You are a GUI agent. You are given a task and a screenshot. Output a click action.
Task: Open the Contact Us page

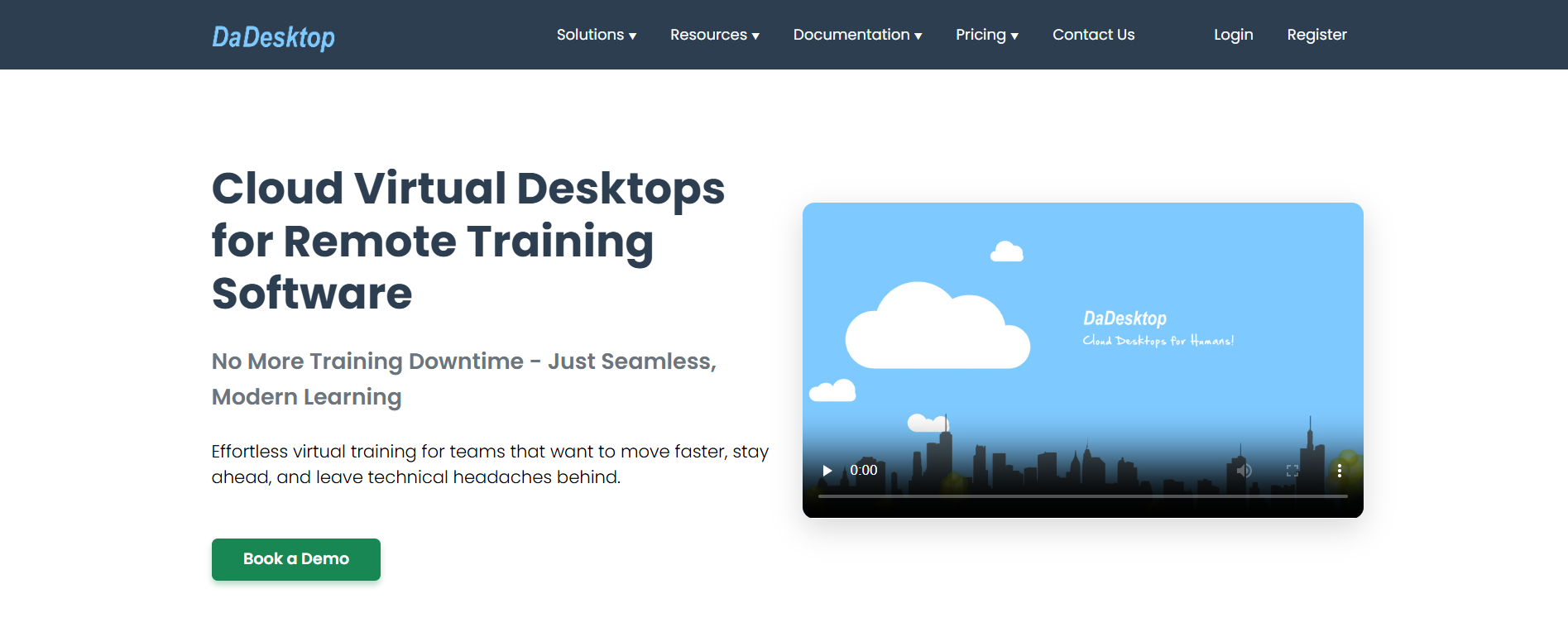tap(1093, 35)
